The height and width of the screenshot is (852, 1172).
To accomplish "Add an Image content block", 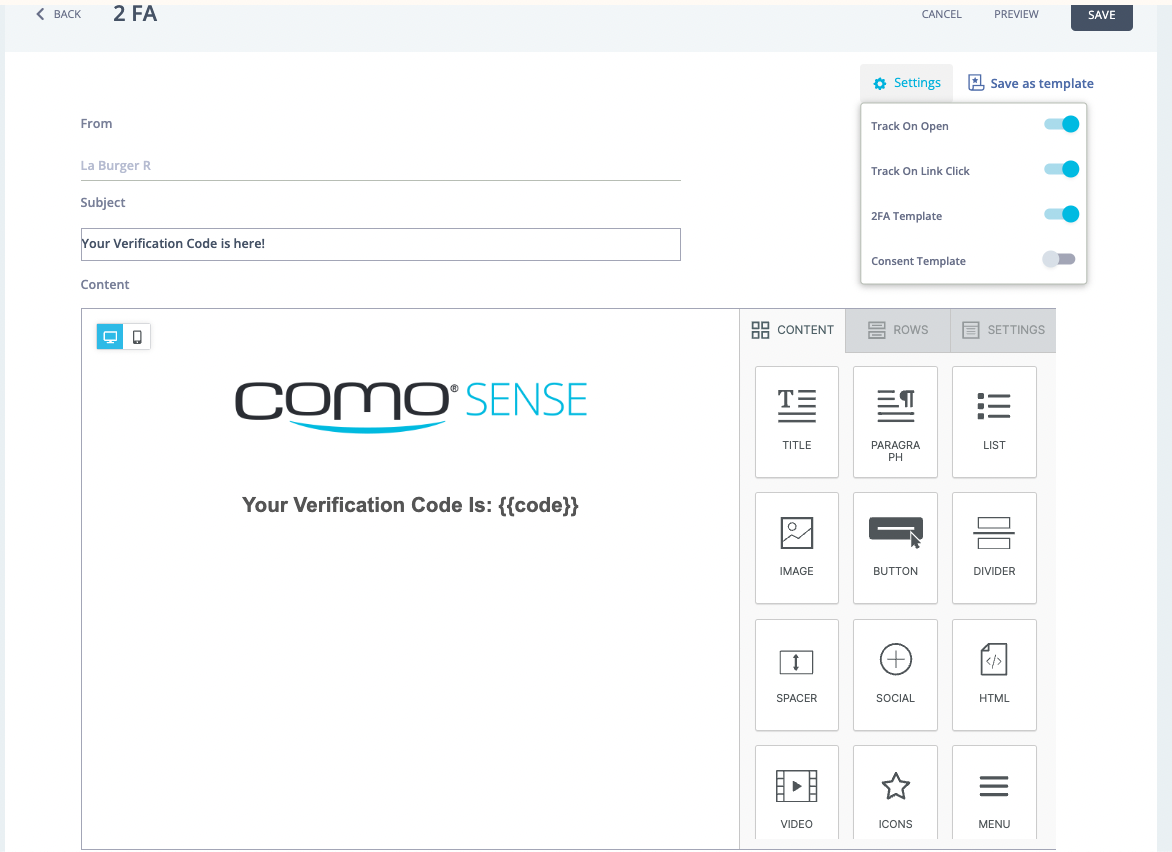I will 797,548.
